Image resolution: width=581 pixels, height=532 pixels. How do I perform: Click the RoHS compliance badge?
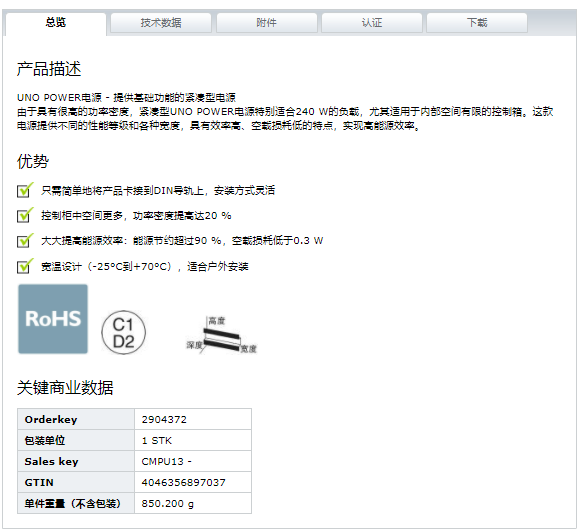53,319
